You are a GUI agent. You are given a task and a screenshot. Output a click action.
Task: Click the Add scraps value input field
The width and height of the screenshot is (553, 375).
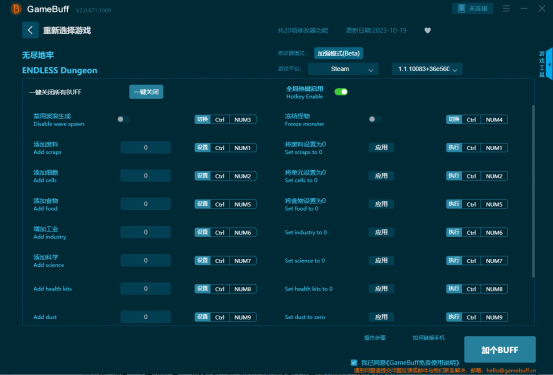(146, 147)
